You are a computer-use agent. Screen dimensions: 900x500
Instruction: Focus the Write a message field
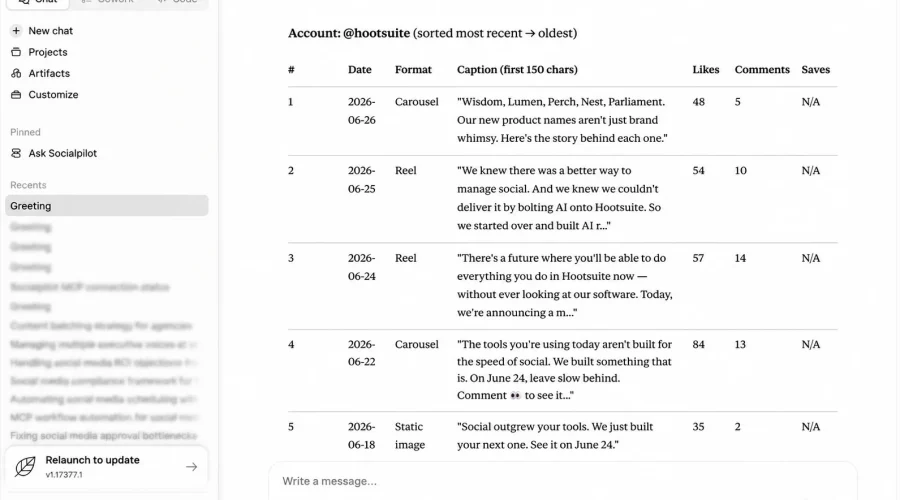(x=562, y=481)
